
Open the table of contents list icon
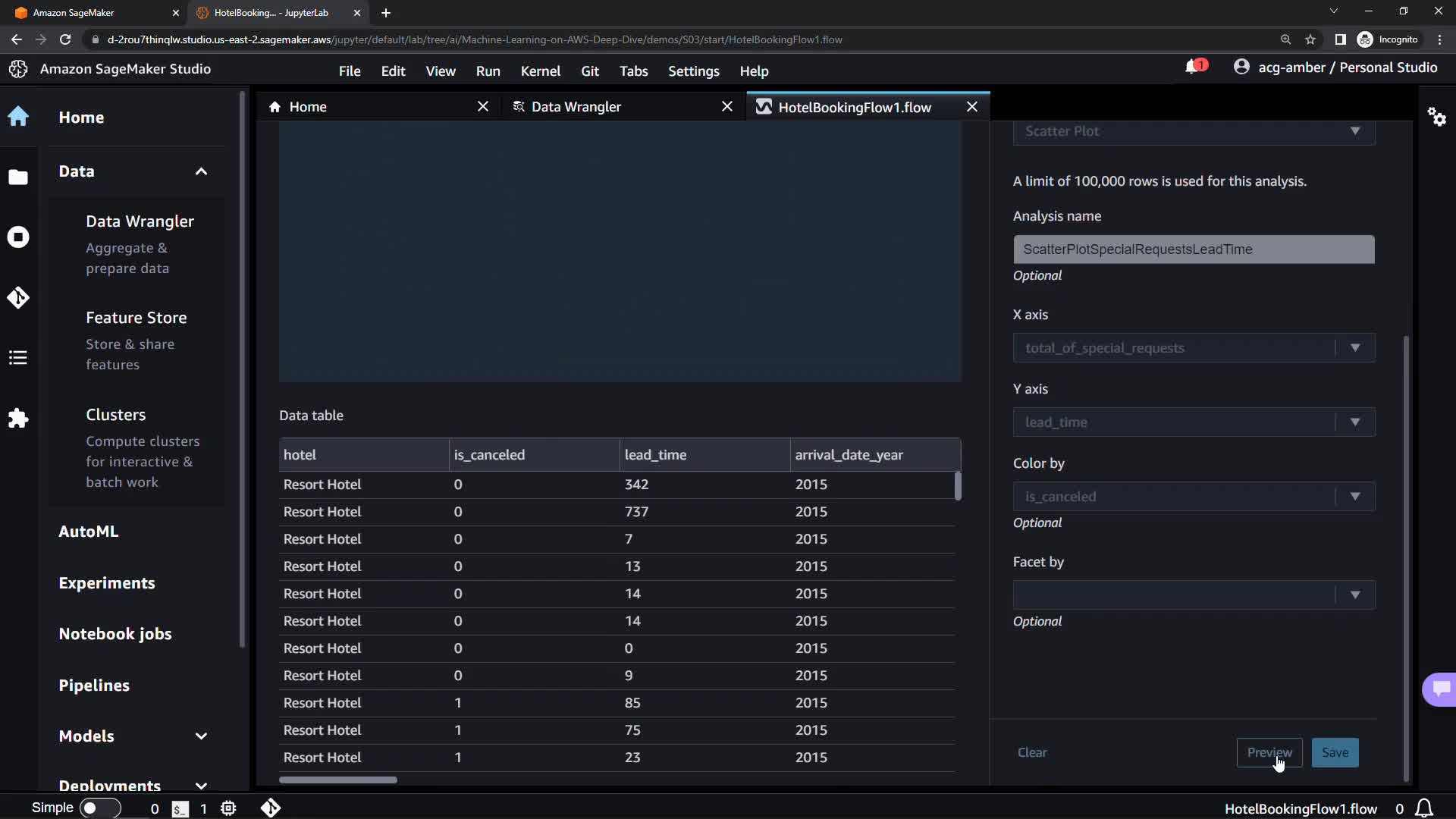tap(18, 358)
